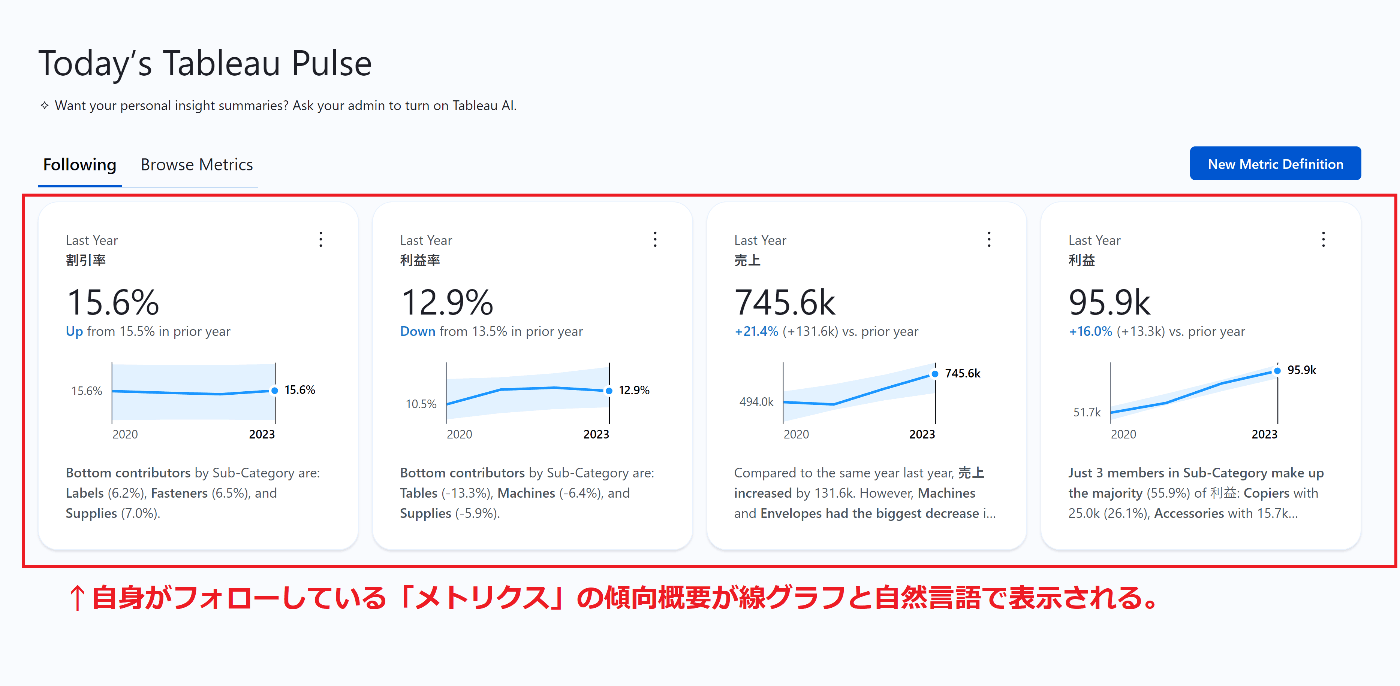Click "Down from 13.5% in prior year" text
This screenshot has width=1400, height=686.
click(491, 331)
